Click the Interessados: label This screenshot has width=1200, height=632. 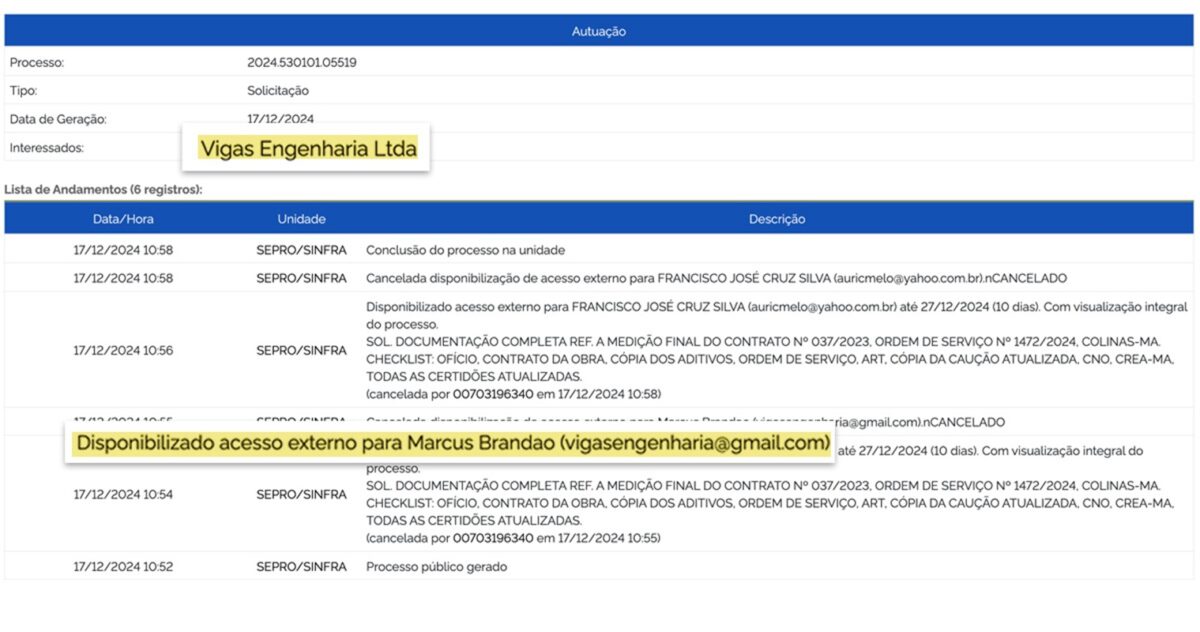47,148
